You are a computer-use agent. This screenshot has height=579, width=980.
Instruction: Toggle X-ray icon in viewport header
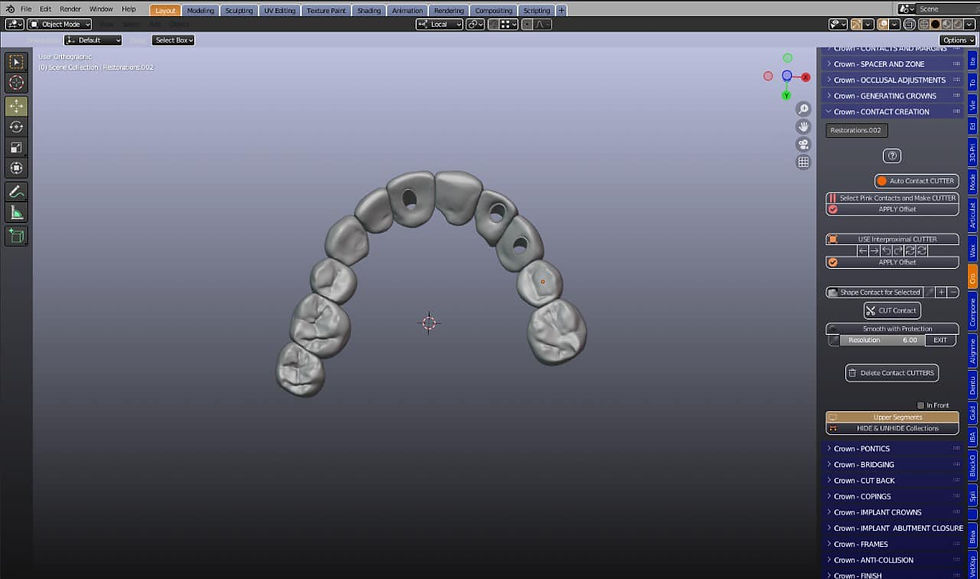coord(909,24)
